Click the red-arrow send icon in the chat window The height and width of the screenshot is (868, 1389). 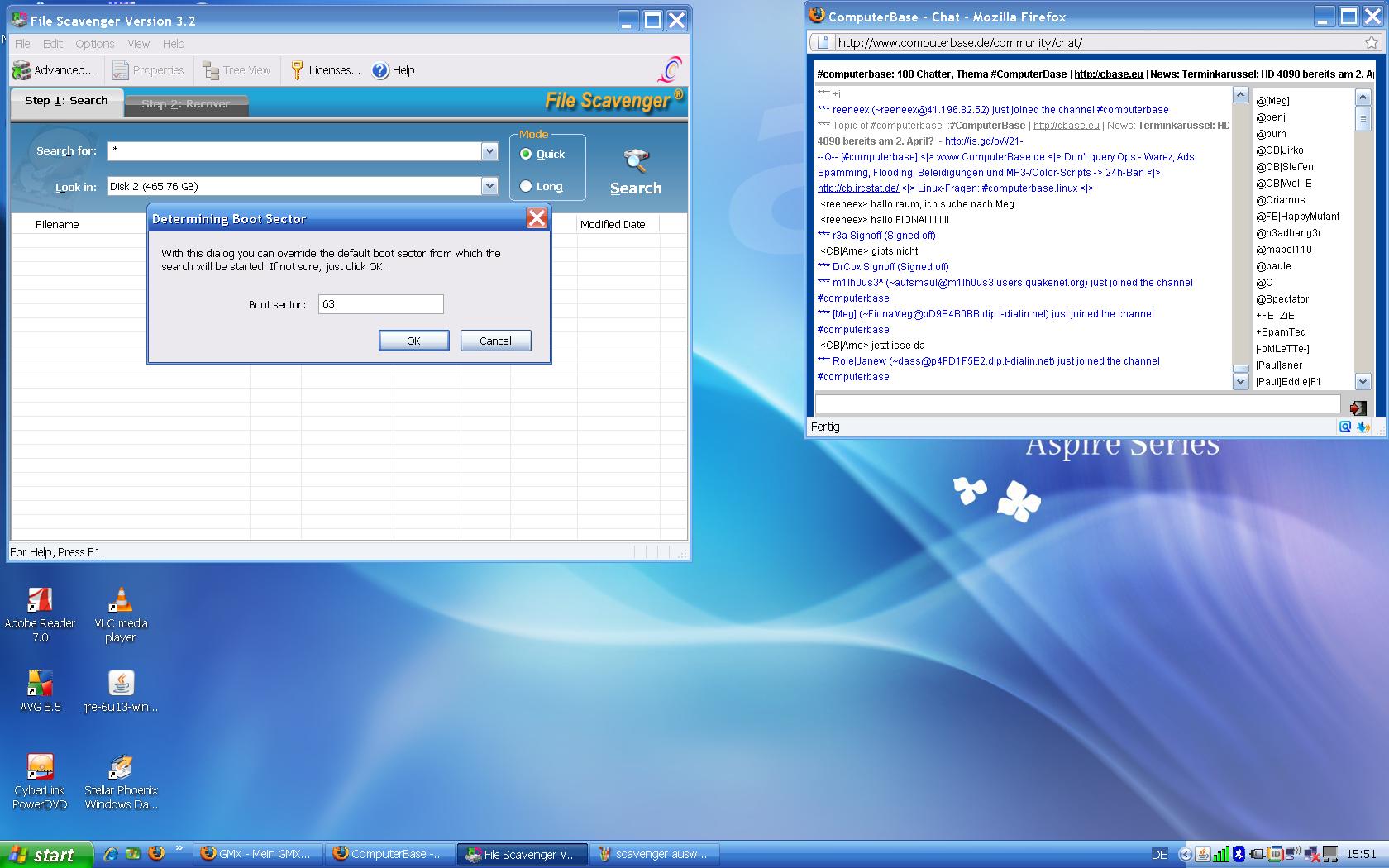tap(1358, 408)
